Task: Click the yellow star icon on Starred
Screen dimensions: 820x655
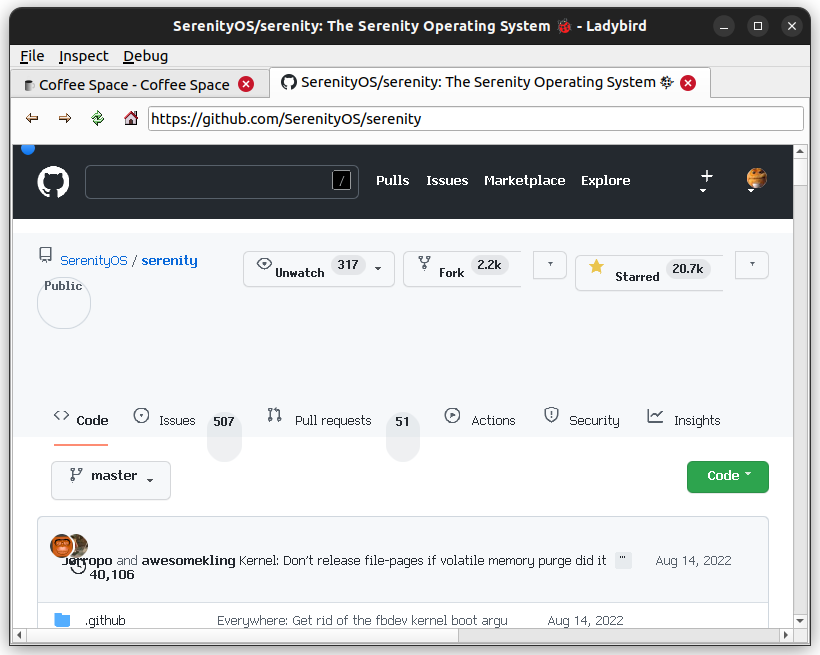Action: coord(596,267)
